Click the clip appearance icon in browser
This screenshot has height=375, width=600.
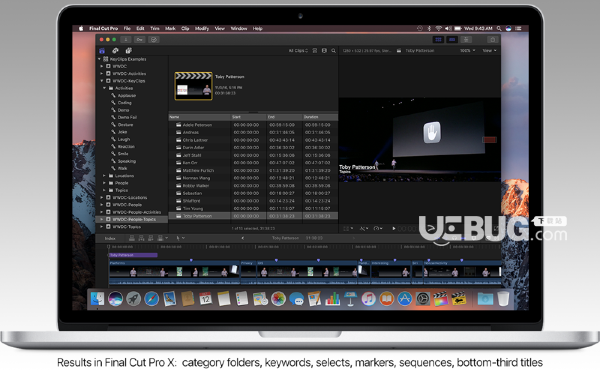[x=315, y=51]
